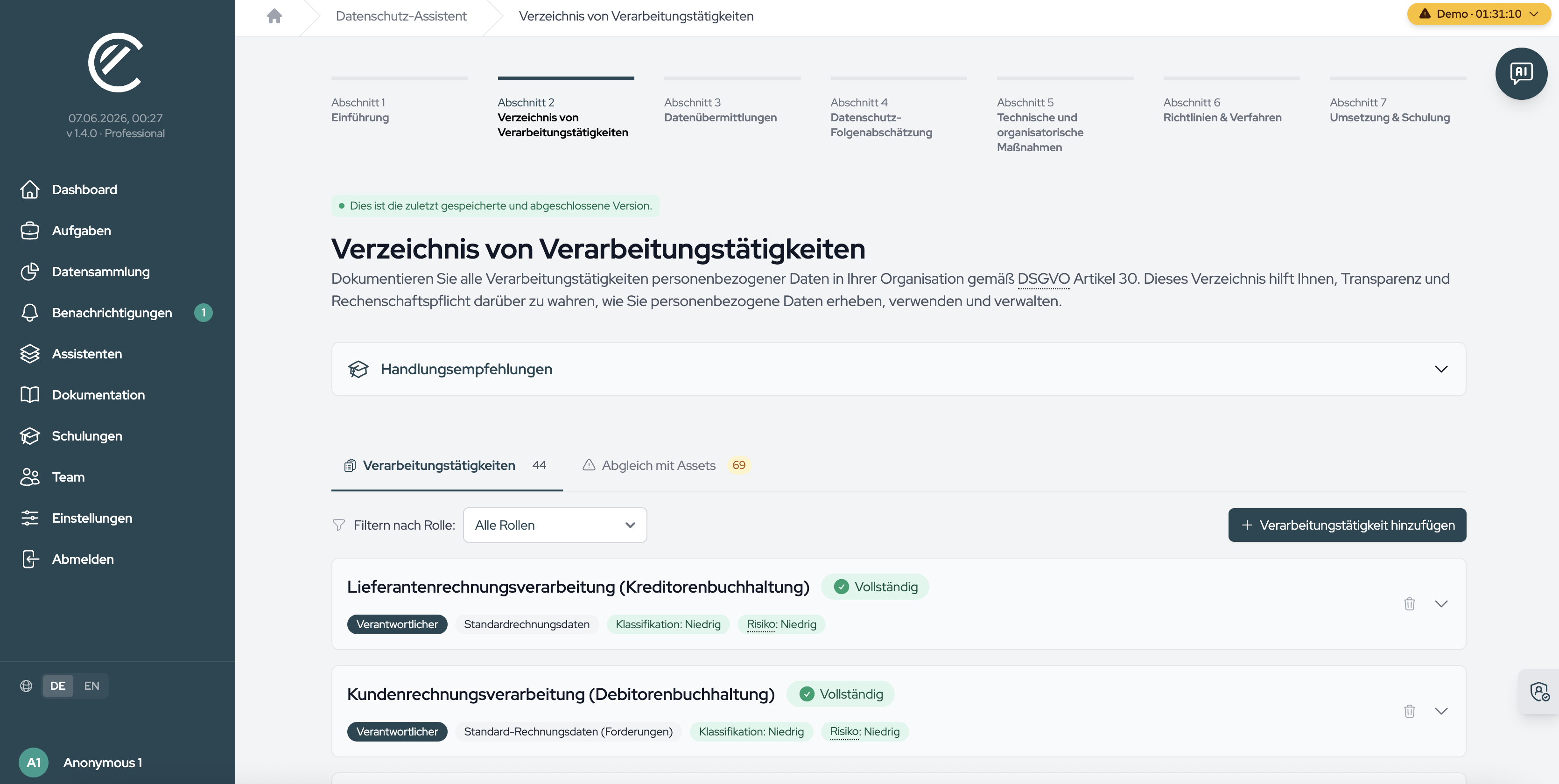The height and width of the screenshot is (784, 1559).
Task: Delete Kundenrechnungsverarbeitung via trash icon
Action: coord(1410,711)
